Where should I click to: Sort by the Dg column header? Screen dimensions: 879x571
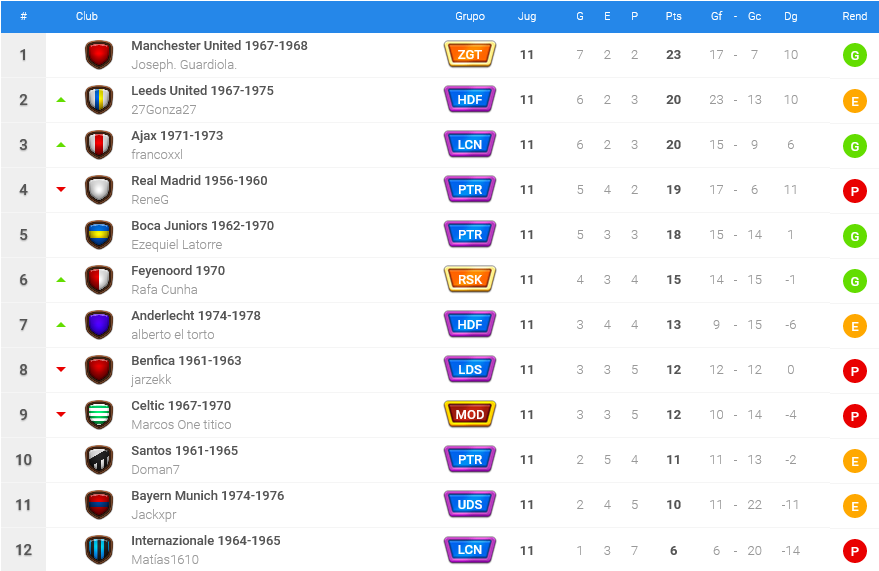pos(790,16)
